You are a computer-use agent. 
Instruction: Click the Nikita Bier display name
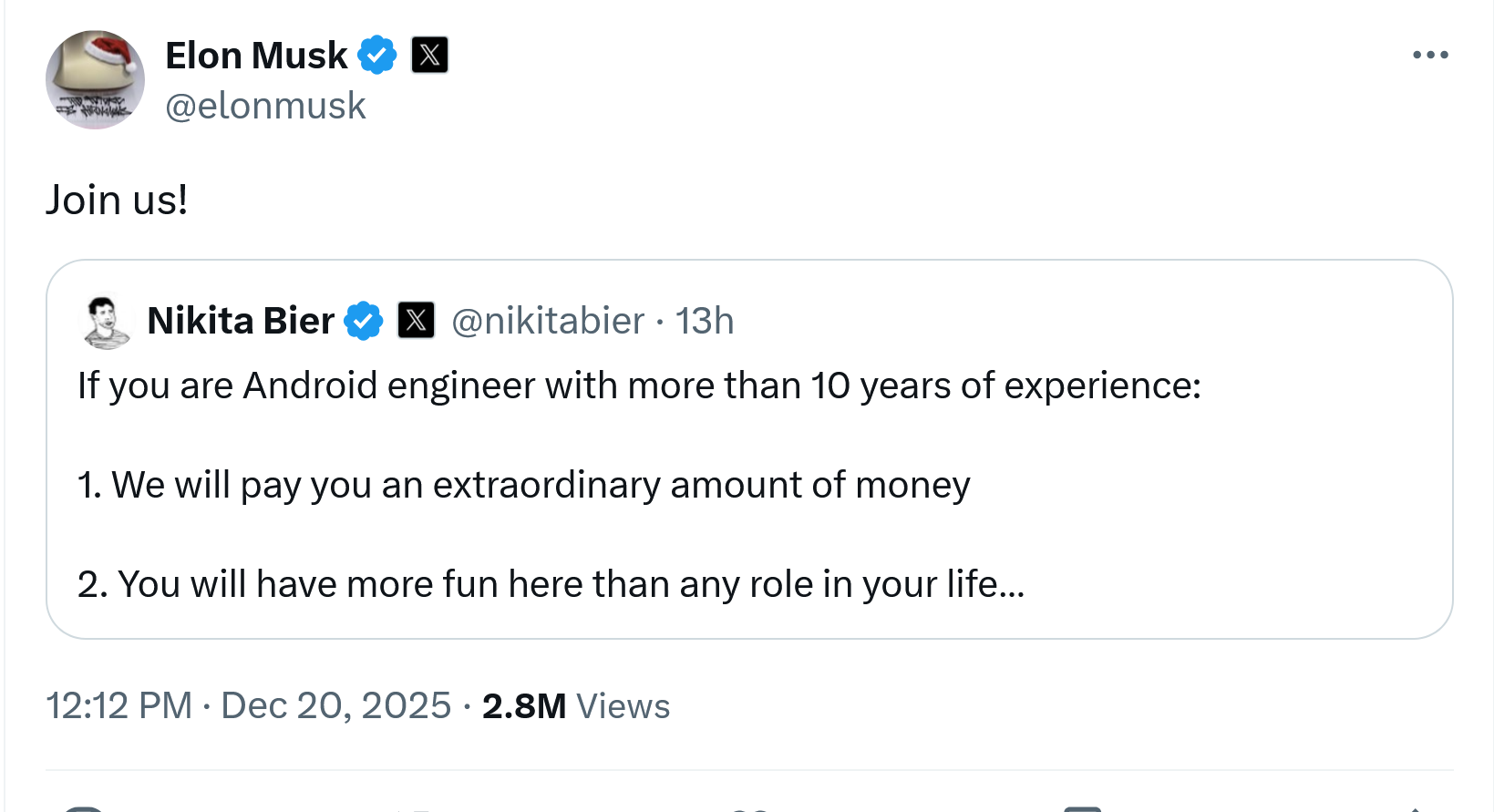[x=241, y=321]
